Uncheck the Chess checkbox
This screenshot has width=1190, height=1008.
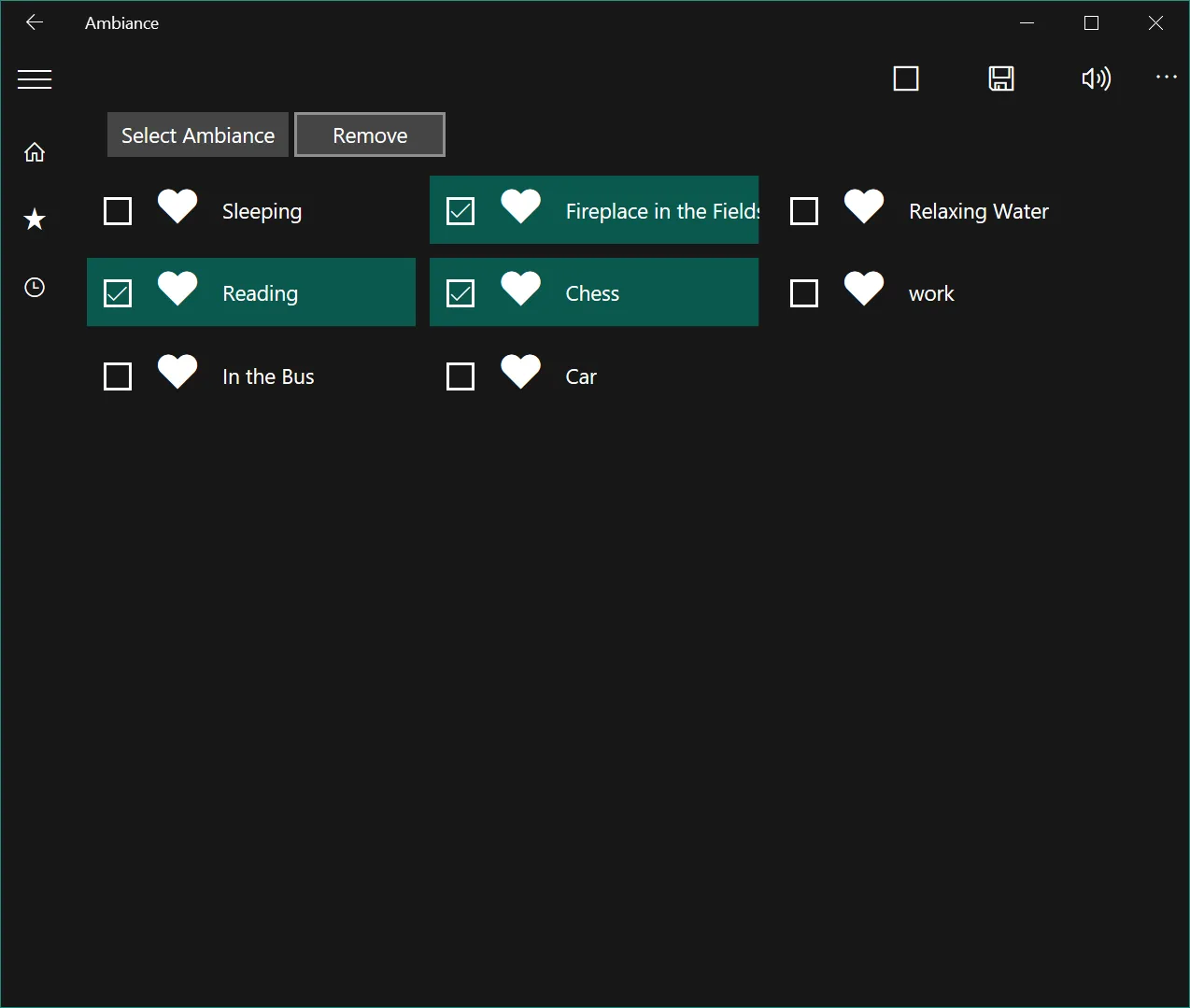460,293
